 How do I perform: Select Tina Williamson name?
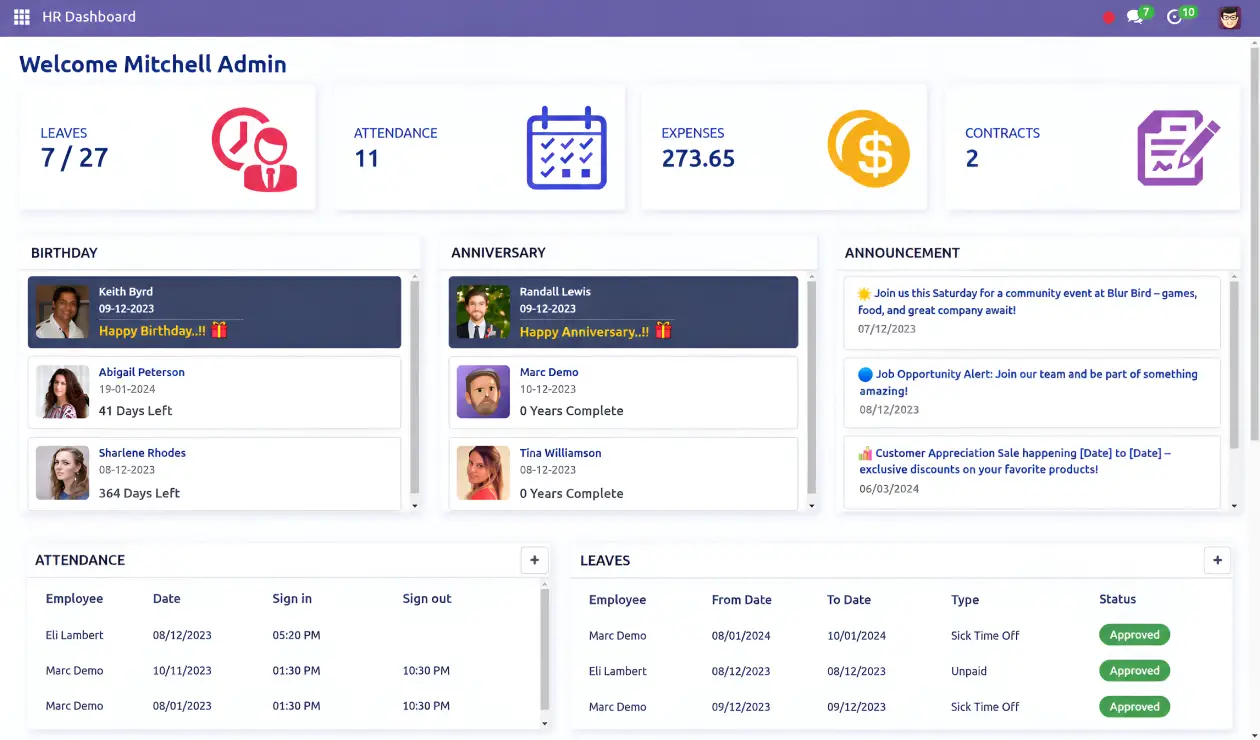[561, 453]
